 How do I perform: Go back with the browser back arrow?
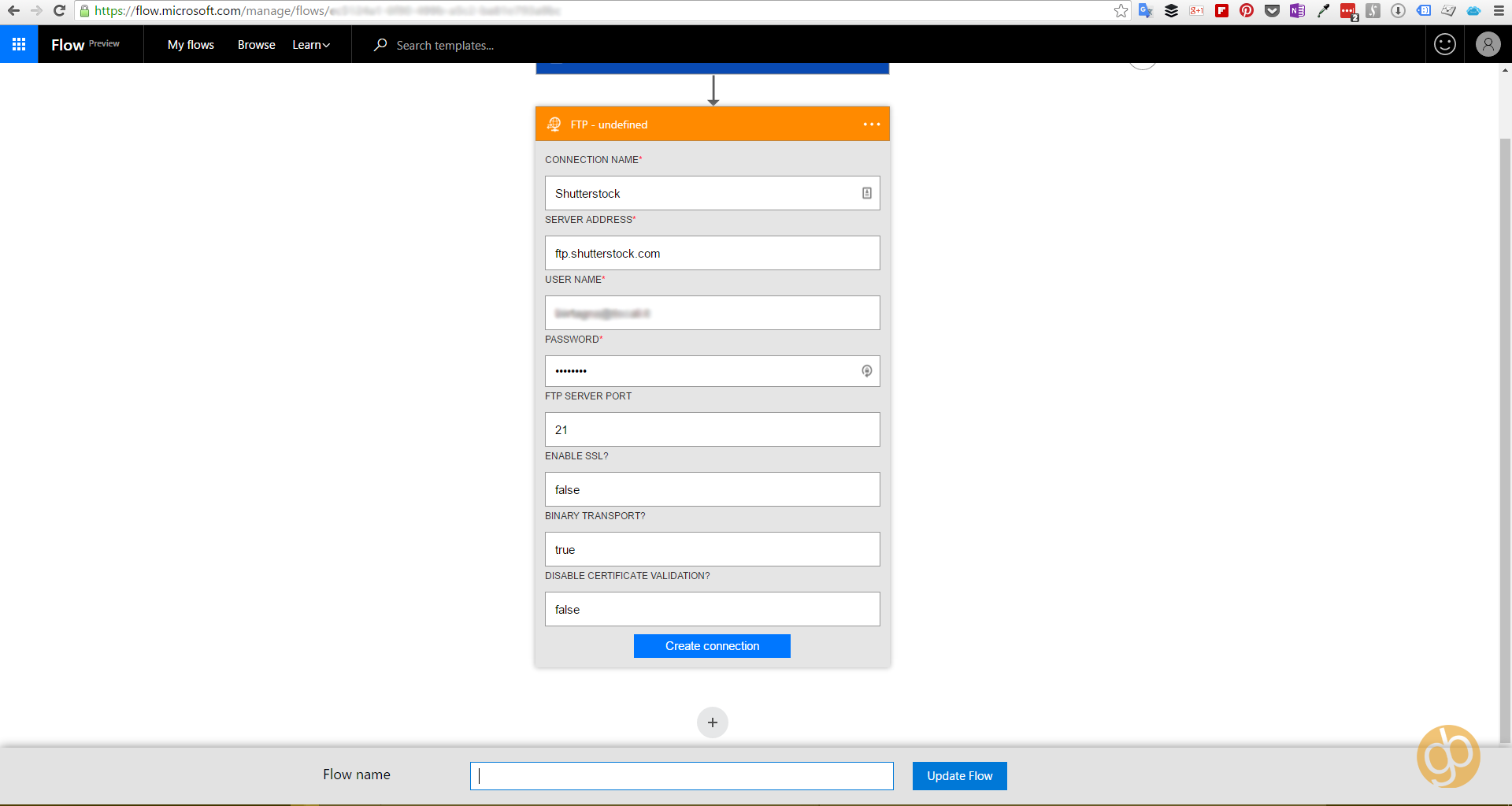13,10
